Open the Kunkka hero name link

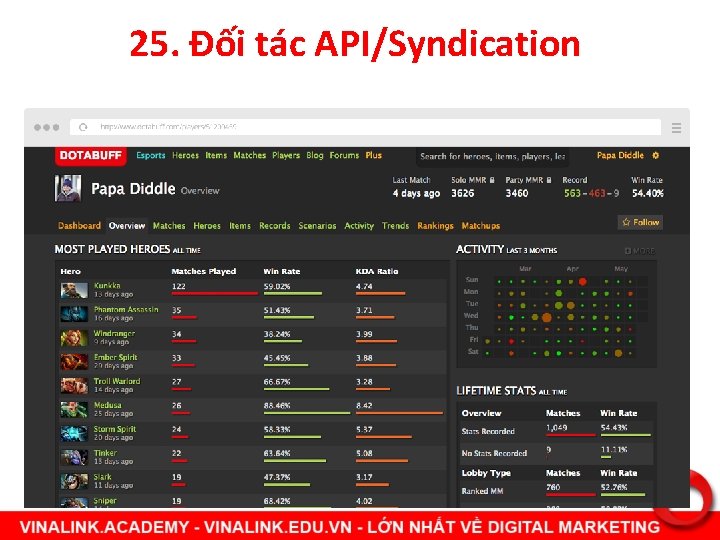(107, 286)
